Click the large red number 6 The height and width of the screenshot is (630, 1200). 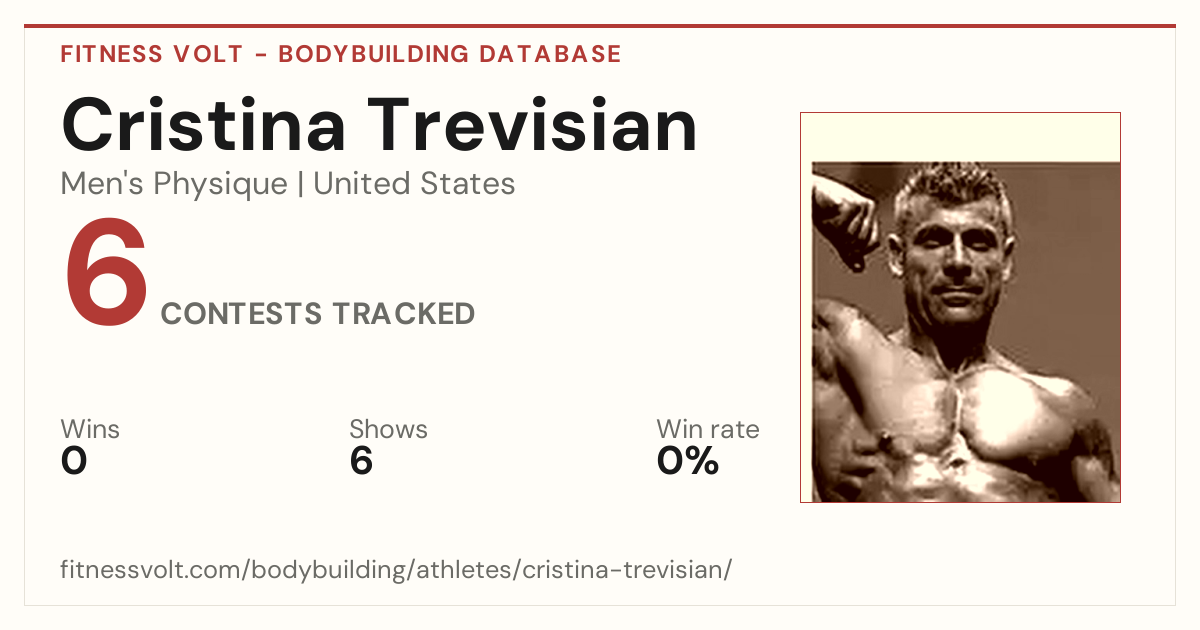point(106,273)
